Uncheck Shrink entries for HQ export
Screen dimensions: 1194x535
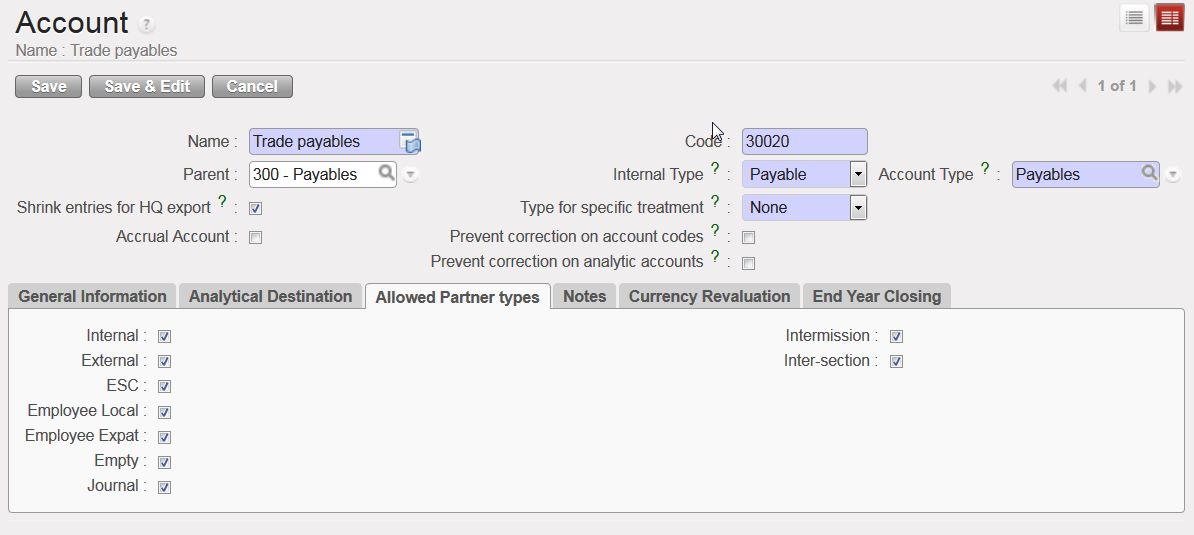pyautogui.click(x=256, y=209)
